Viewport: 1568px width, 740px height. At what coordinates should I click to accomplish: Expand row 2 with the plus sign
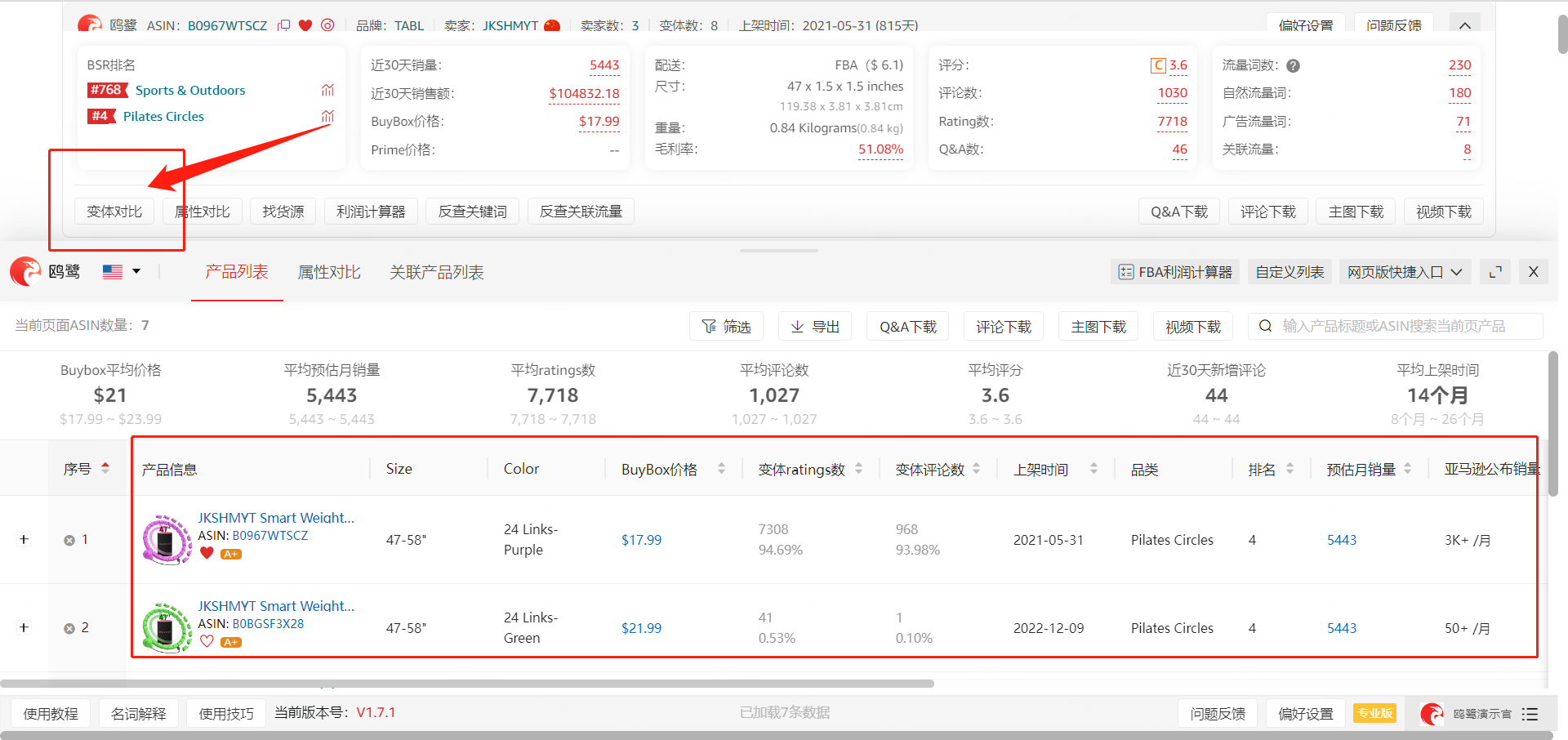click(24, 627)
